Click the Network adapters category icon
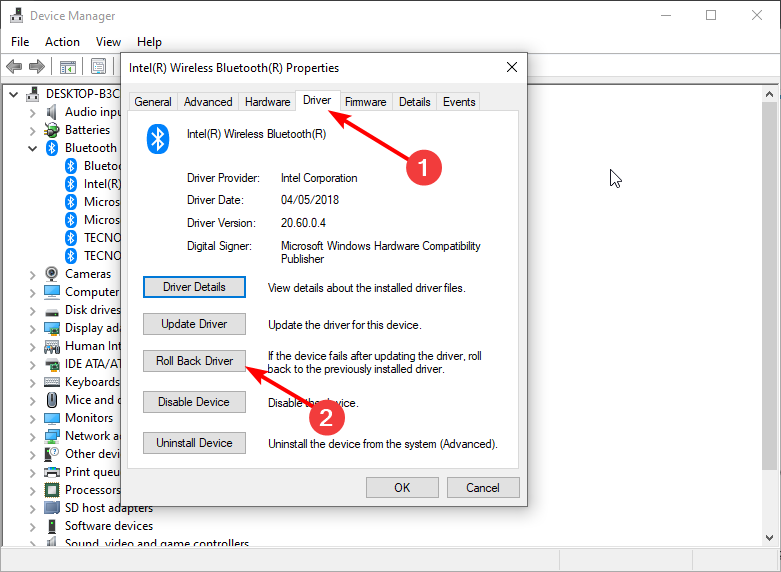This screenshot has height=572, width=781. click(52, 436)
